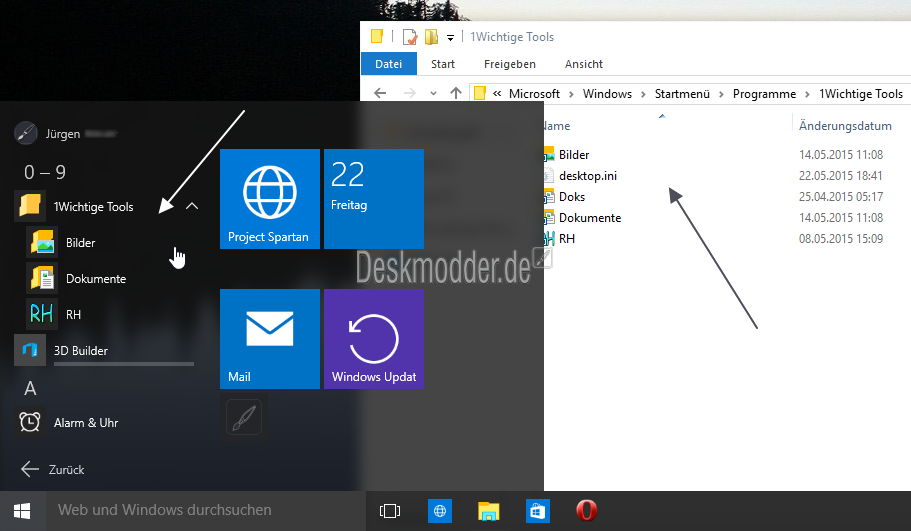Click the date 08.05.2015 15:09
This screenshot has height=531, width=911.
(840, 238)
